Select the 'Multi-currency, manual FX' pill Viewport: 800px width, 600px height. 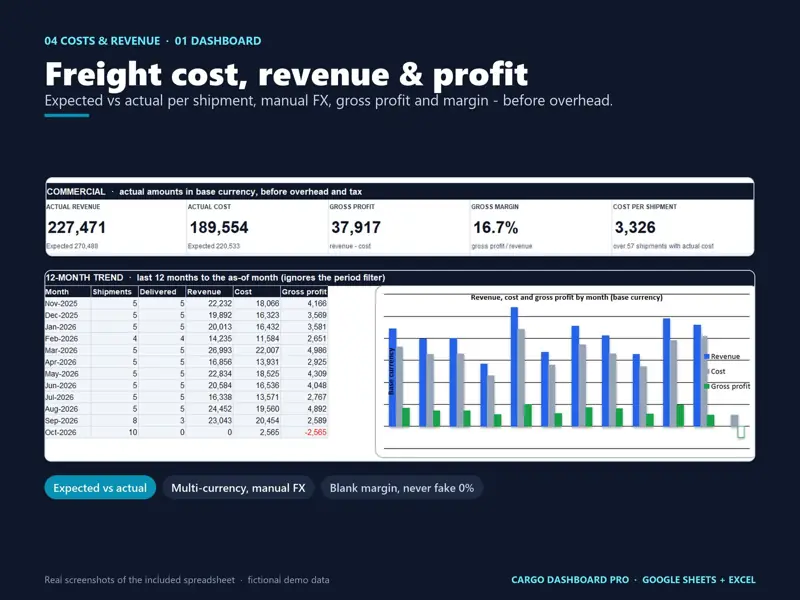pyautogui.click(x=238, y=488)
